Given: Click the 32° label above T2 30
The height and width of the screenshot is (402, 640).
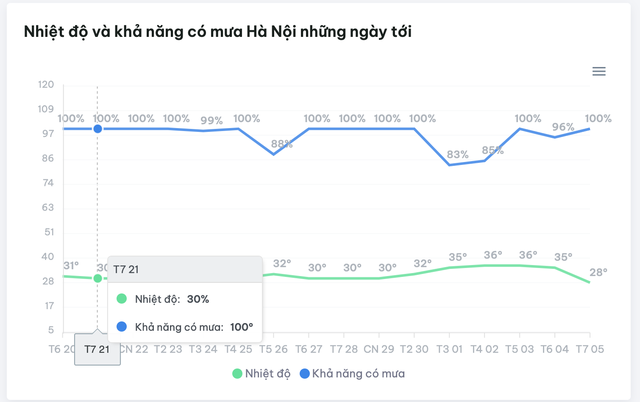Looking at the screenshot, I should point(422,264).
